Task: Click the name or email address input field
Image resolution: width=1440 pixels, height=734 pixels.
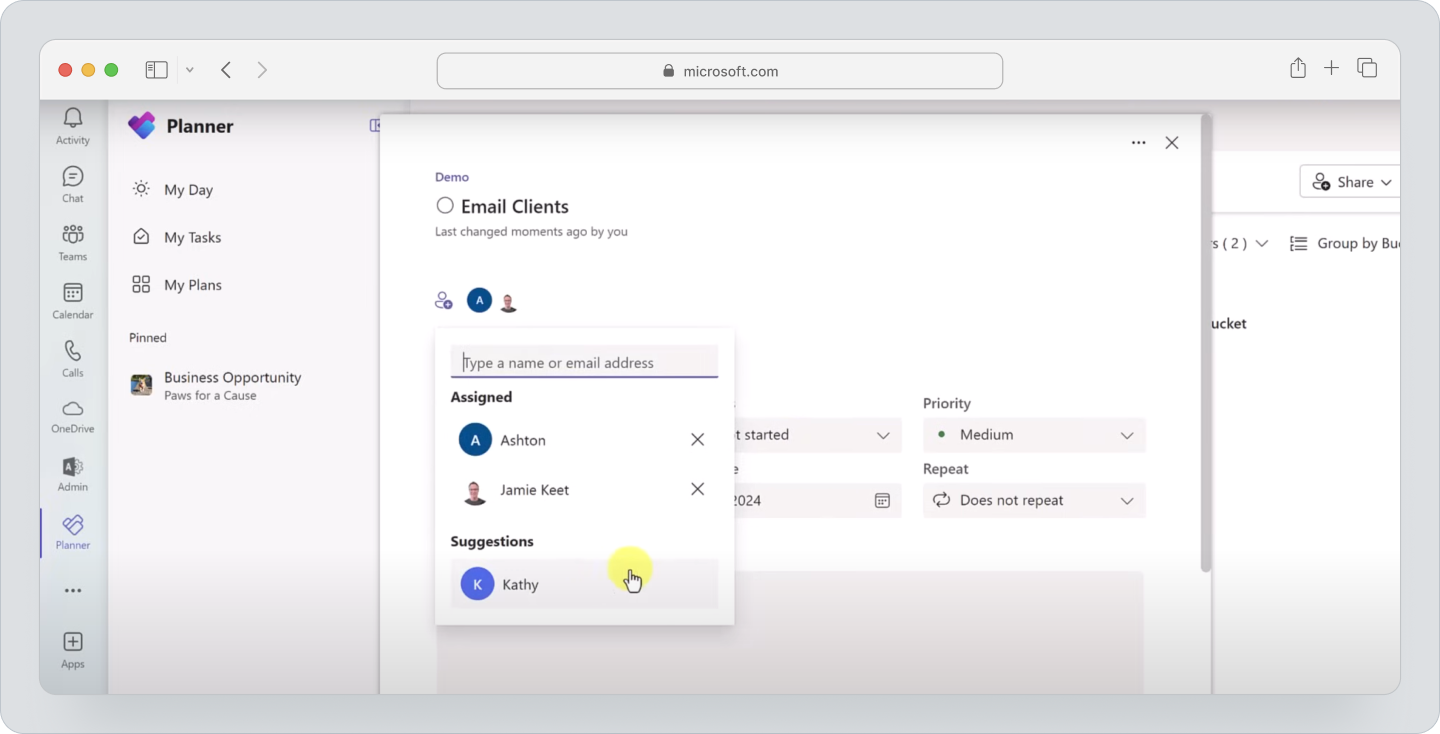Action: pos(584,361)
